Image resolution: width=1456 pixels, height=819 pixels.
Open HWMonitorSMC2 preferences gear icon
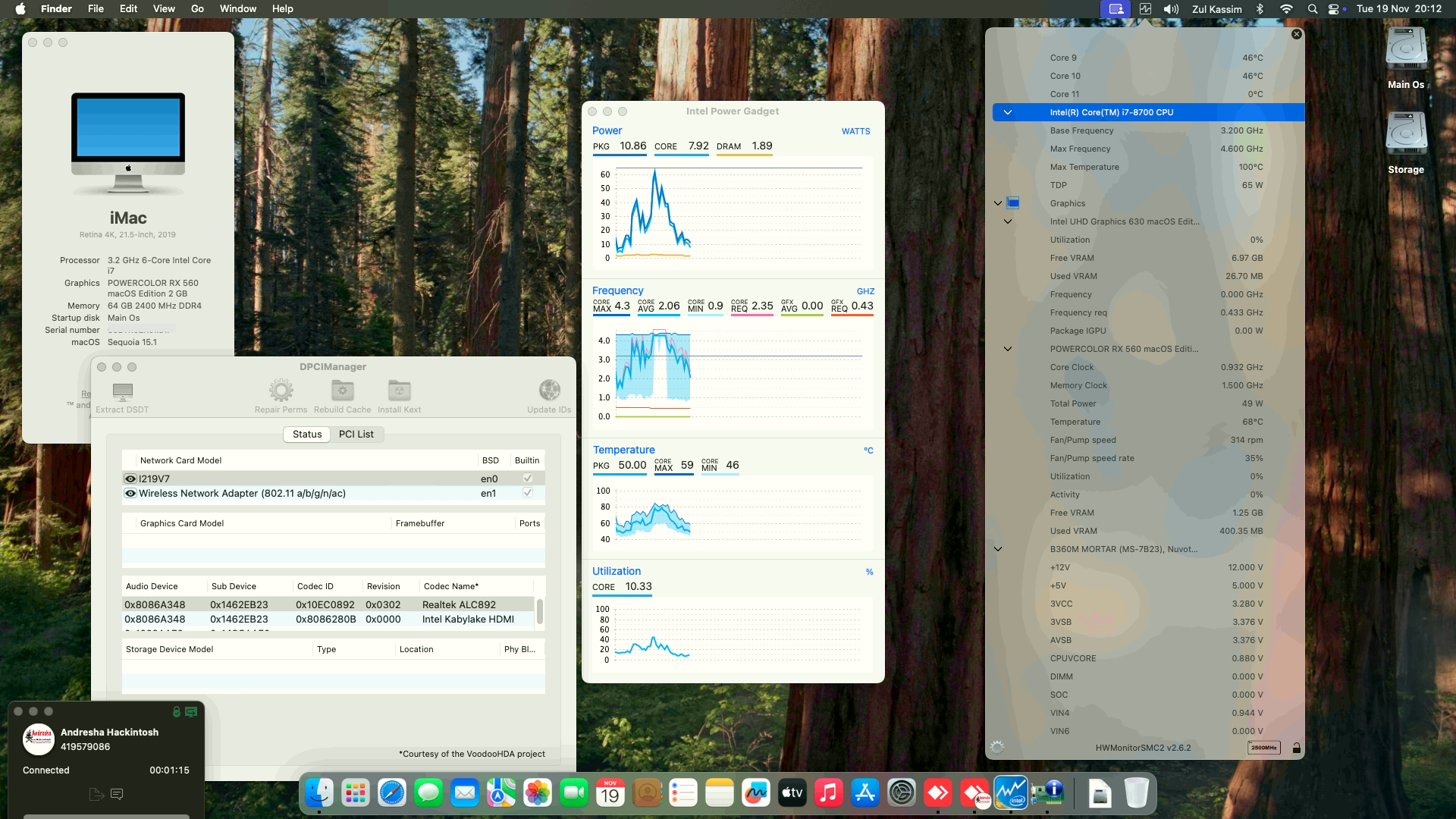coord(997,747)
